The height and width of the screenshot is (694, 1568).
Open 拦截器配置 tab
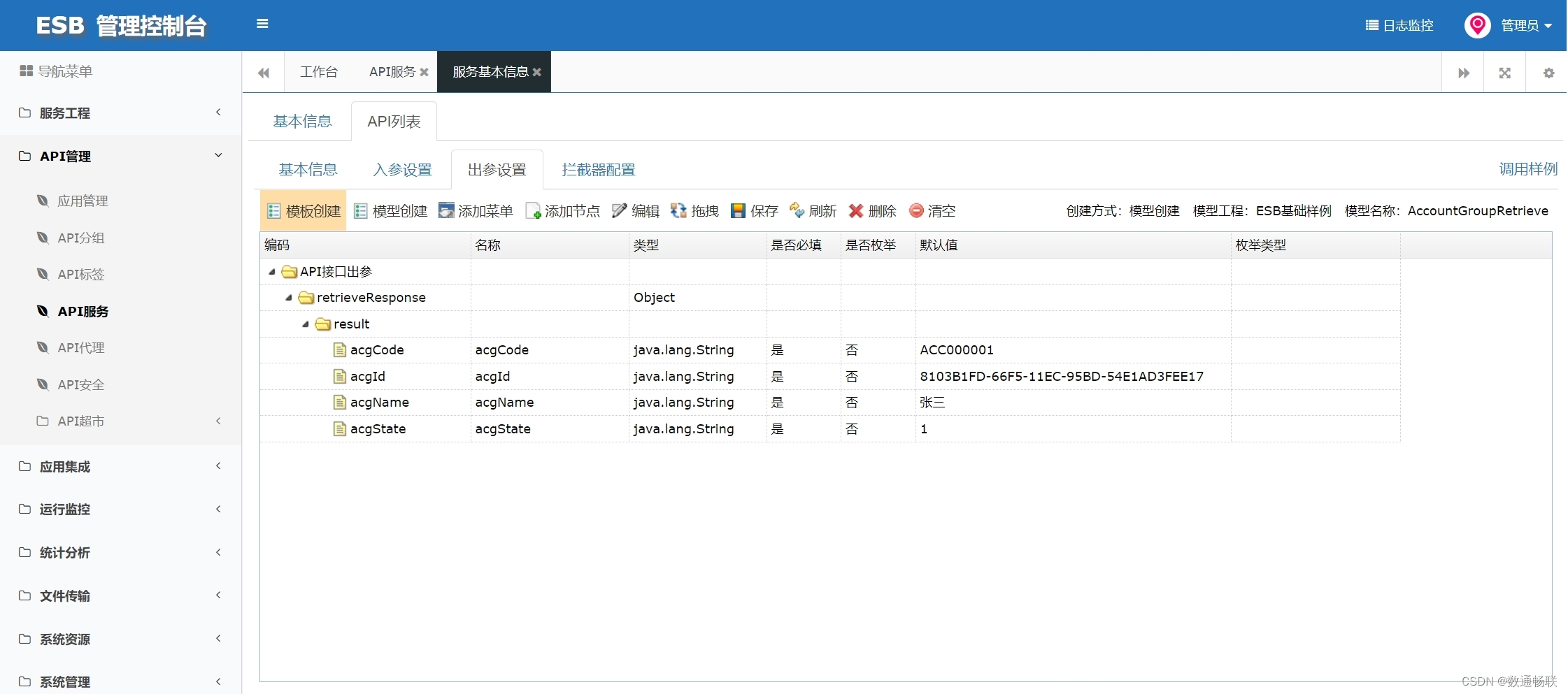click(598, 170)
